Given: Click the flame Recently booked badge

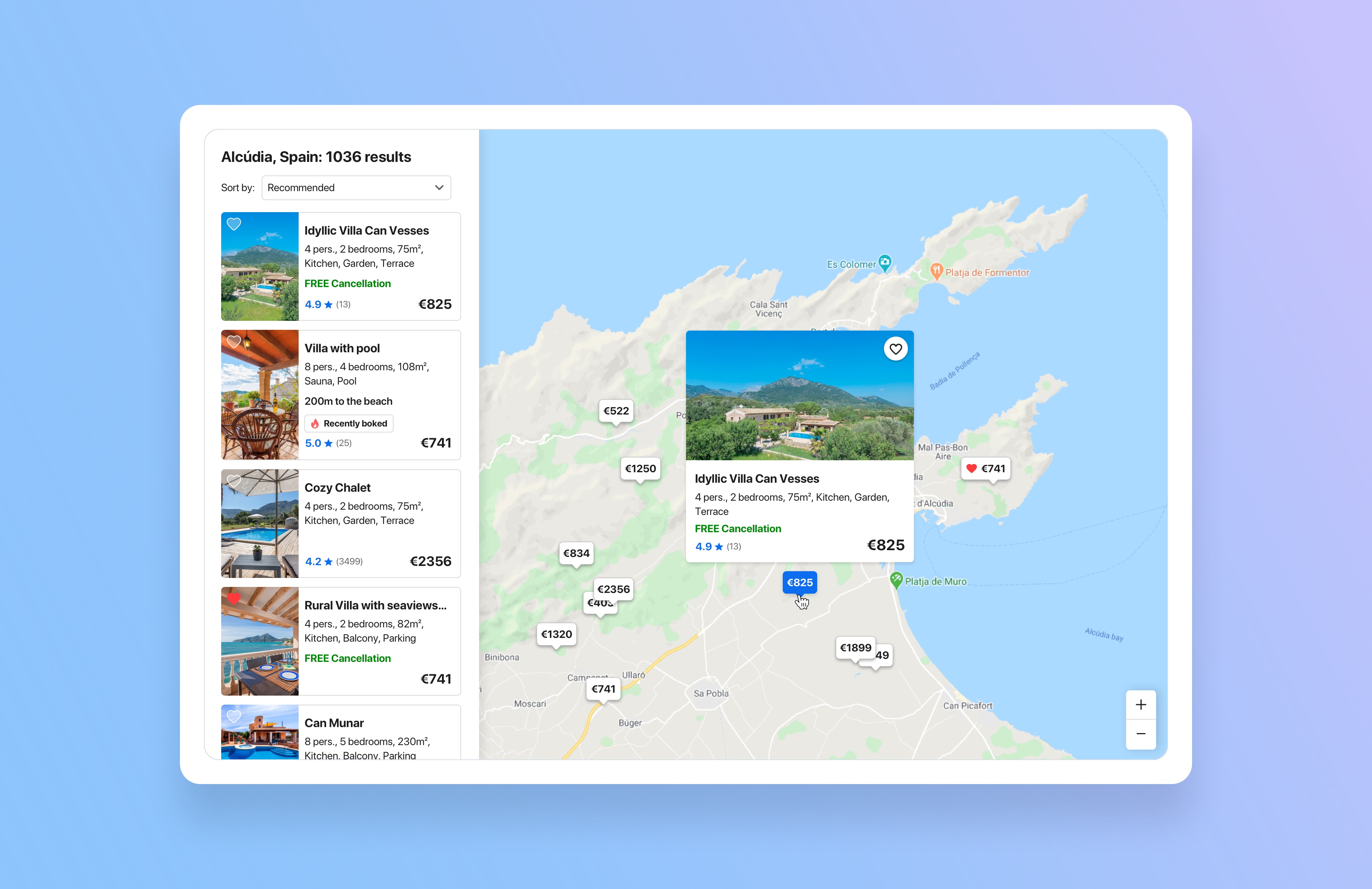Looking at the screenshot, I should pos(349,423).
